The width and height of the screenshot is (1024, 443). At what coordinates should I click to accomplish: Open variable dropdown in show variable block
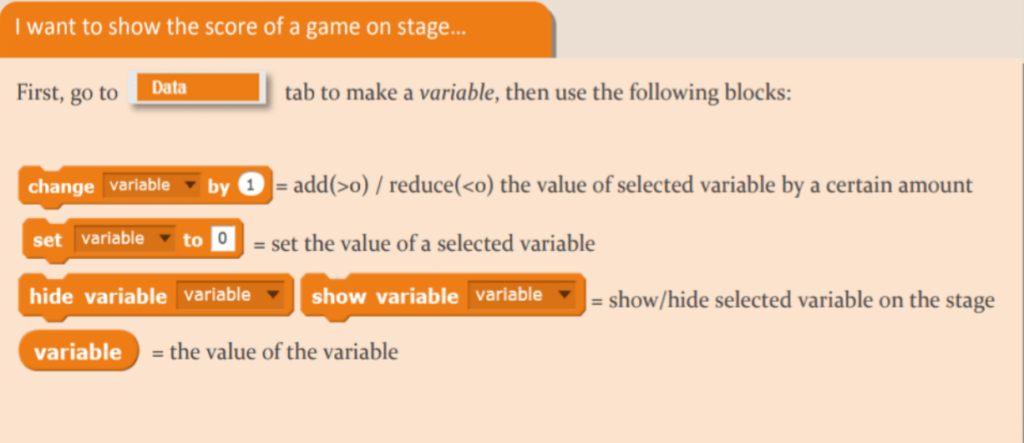(521, 295)
